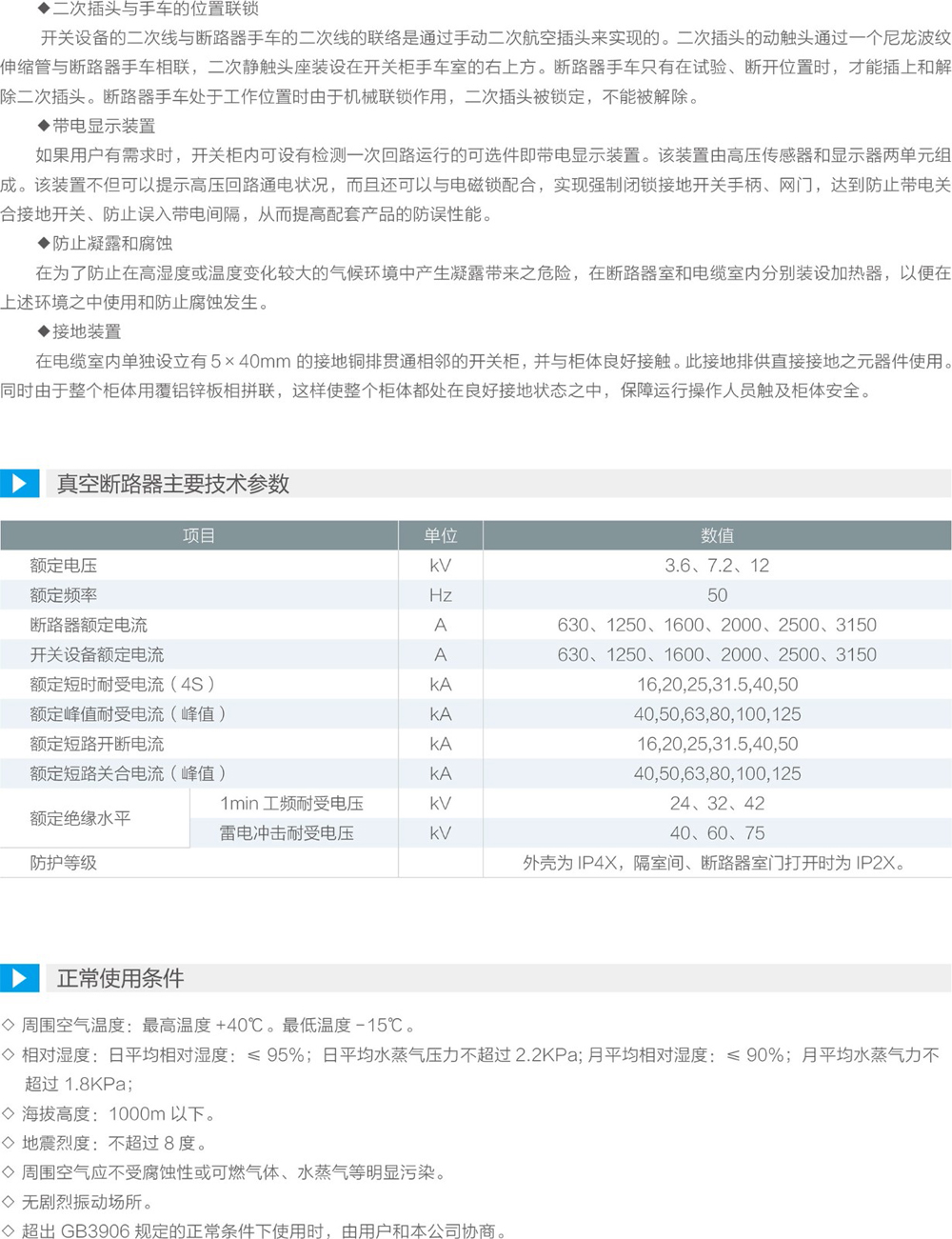Click the blue arrow icon beside 真空断路器主要技术参数
Image resolution: width=952 pixels, height=1239 pixels.
click(x=19, y=484)
